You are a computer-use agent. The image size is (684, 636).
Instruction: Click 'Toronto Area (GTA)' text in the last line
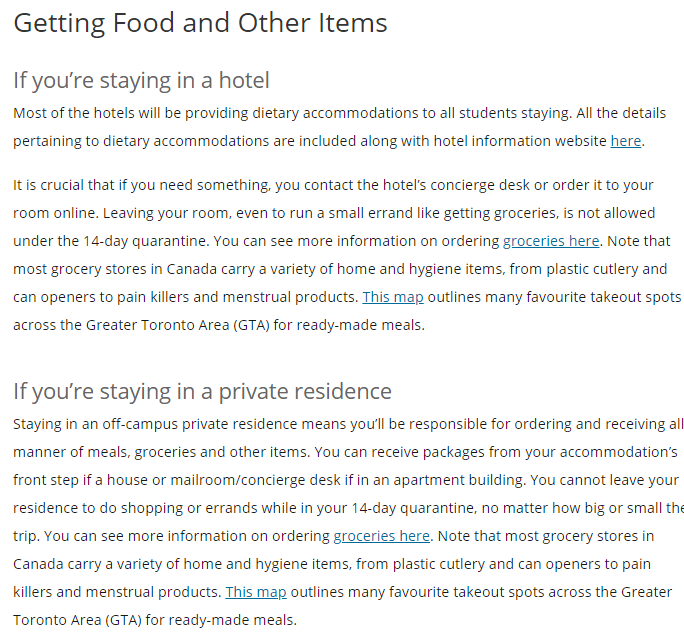(78, 620)
